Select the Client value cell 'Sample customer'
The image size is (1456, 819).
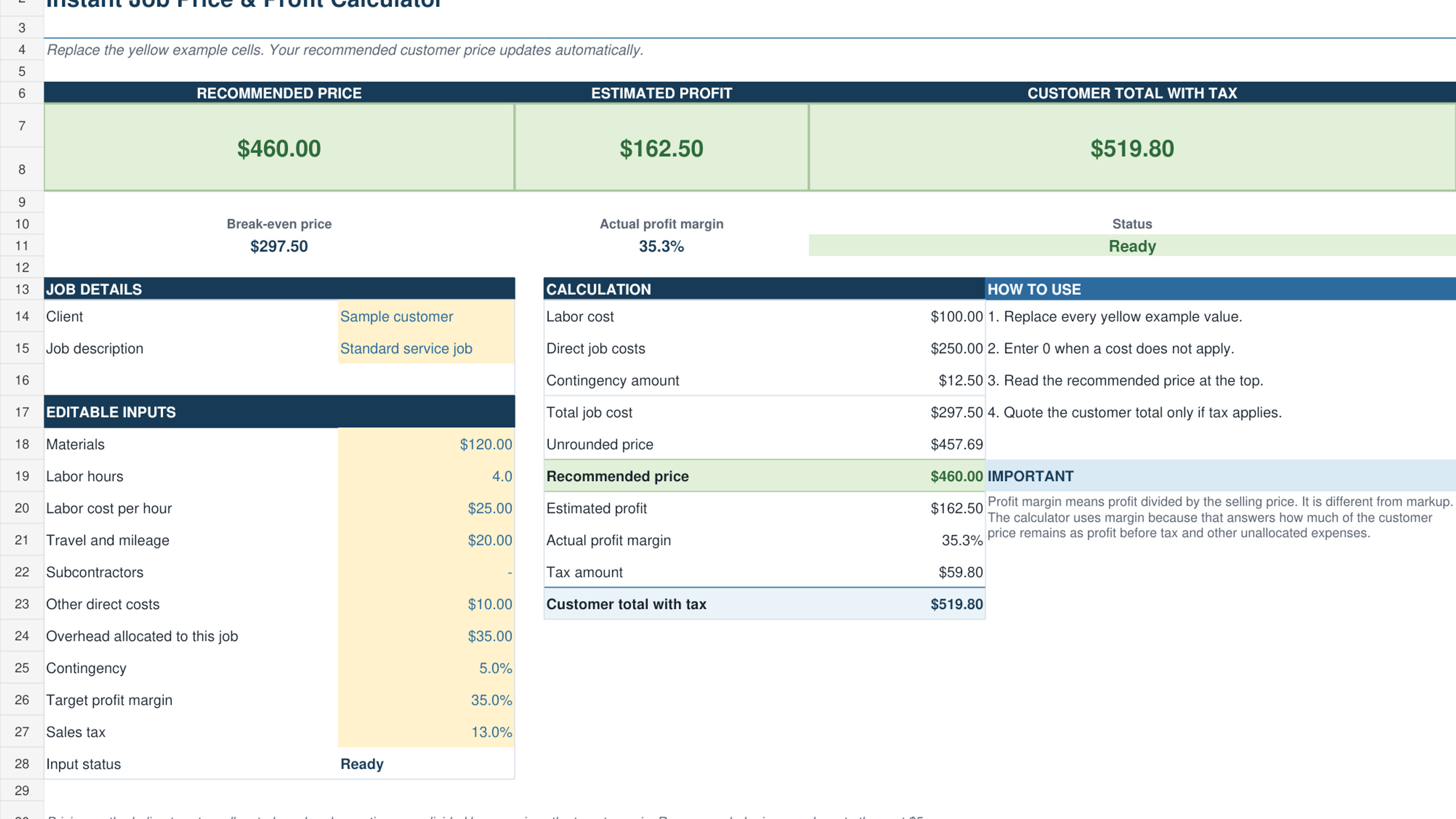pos(426,316)
